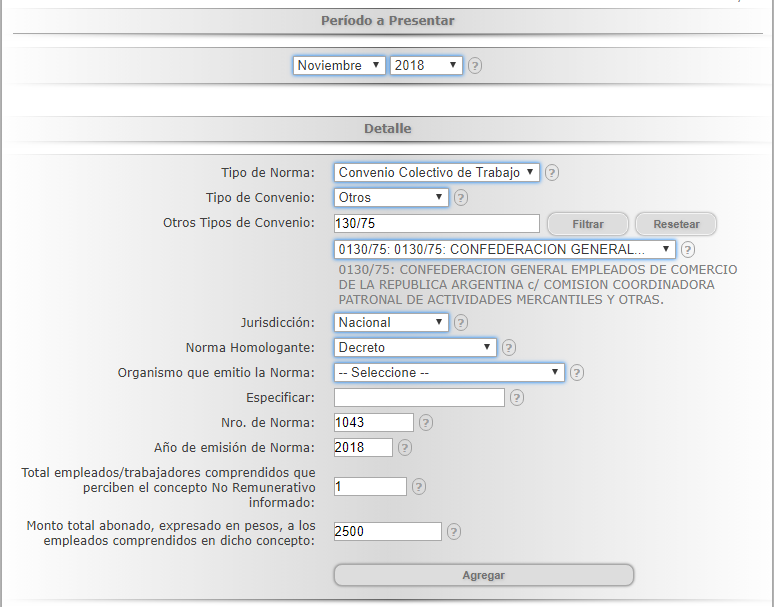Screen dimensions: 774x607
Task: Click help icon beside Jurisdicción dropdown
Action: click(461, 322)
